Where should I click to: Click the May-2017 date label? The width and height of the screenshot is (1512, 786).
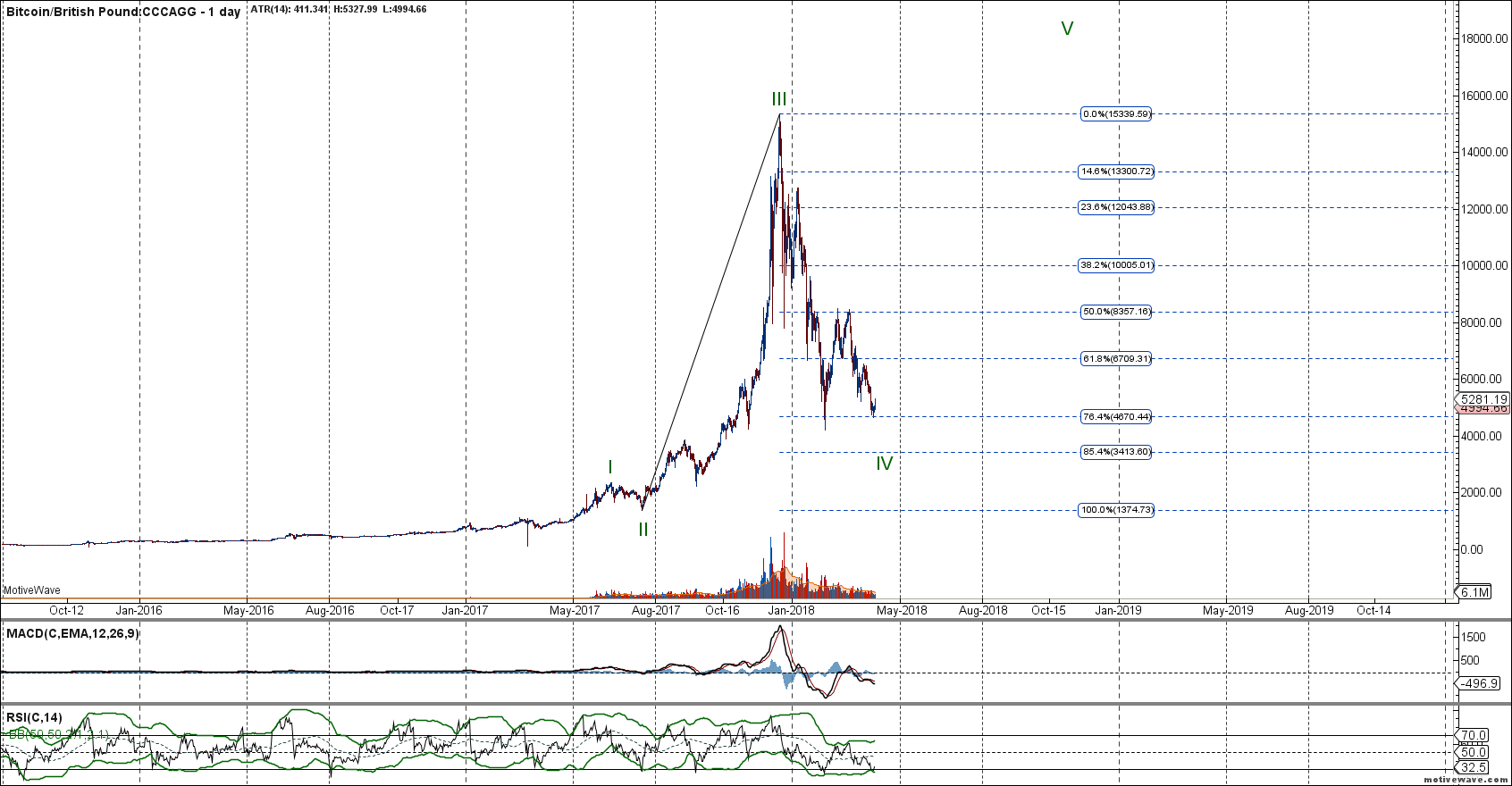pyautogui.click(x=575, y=611)
